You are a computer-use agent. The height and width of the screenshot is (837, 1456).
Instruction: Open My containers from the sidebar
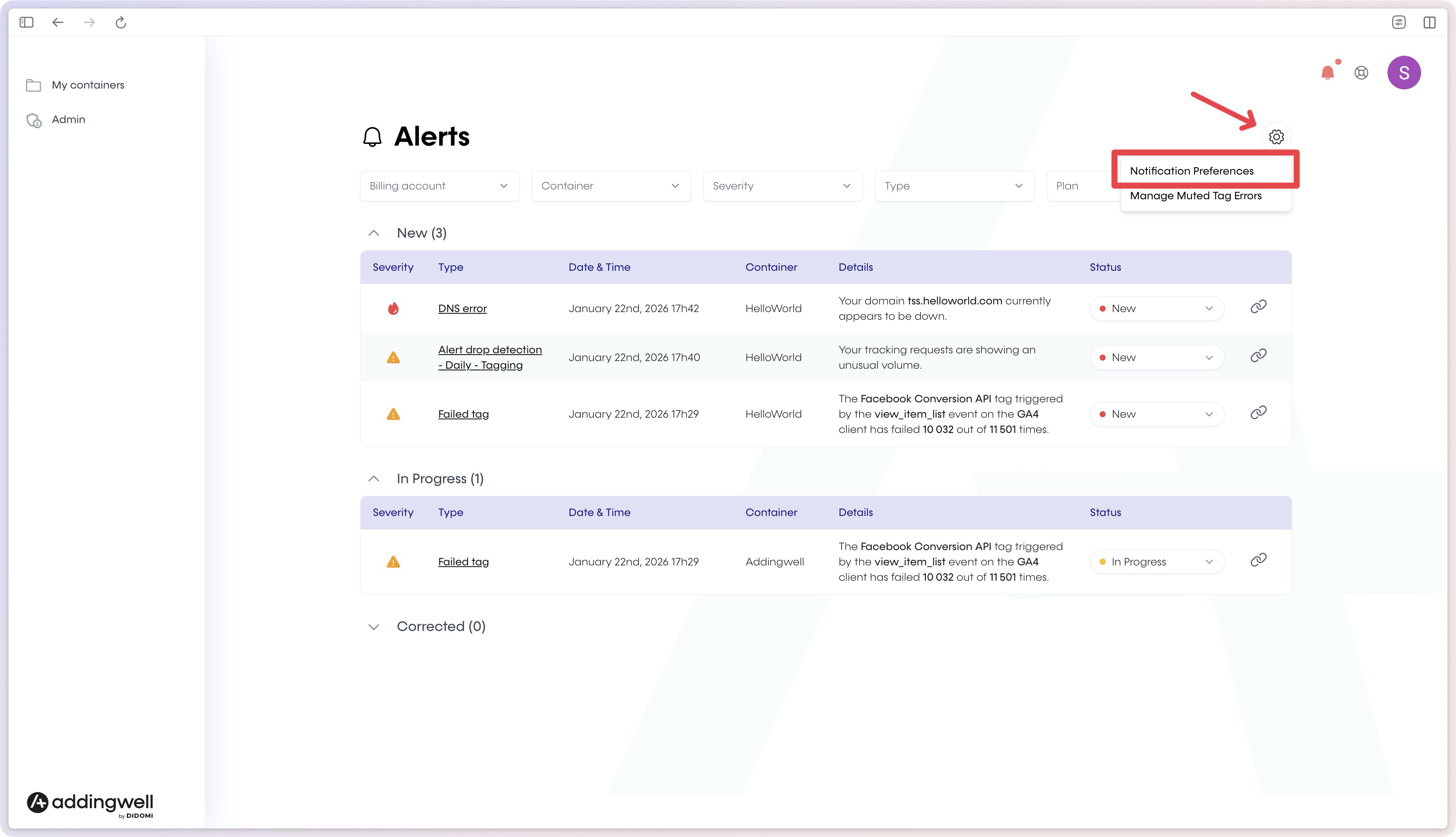click(87, 84)
